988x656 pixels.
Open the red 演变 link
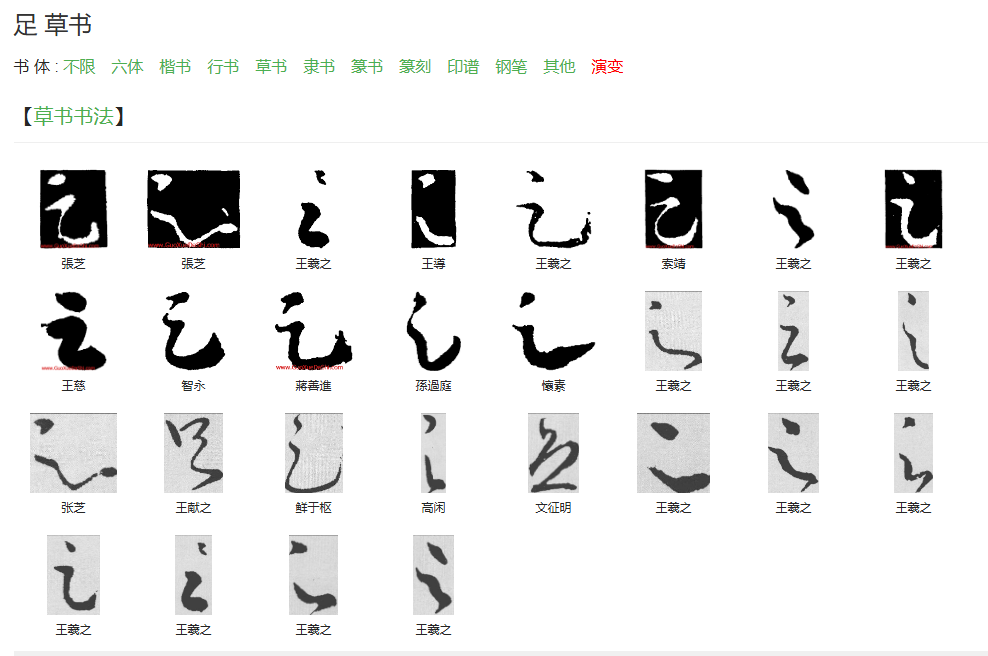coord(607,67)
